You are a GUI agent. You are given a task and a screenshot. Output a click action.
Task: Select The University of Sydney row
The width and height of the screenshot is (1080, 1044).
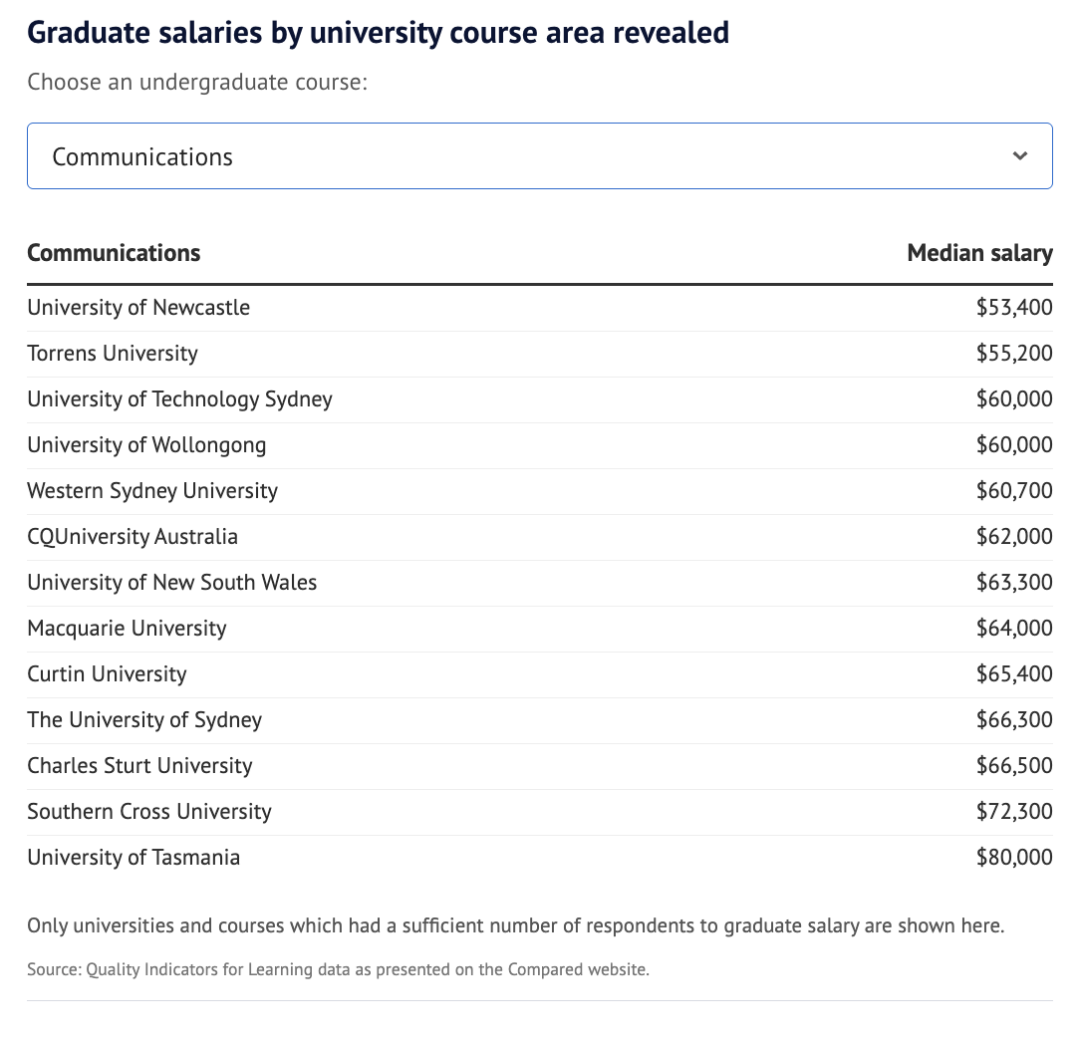[145, 720]
